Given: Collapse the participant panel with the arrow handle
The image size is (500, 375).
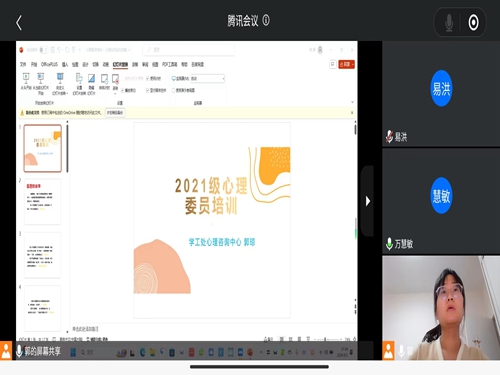Looking at the screenshot, I should [x=367, y=201].
